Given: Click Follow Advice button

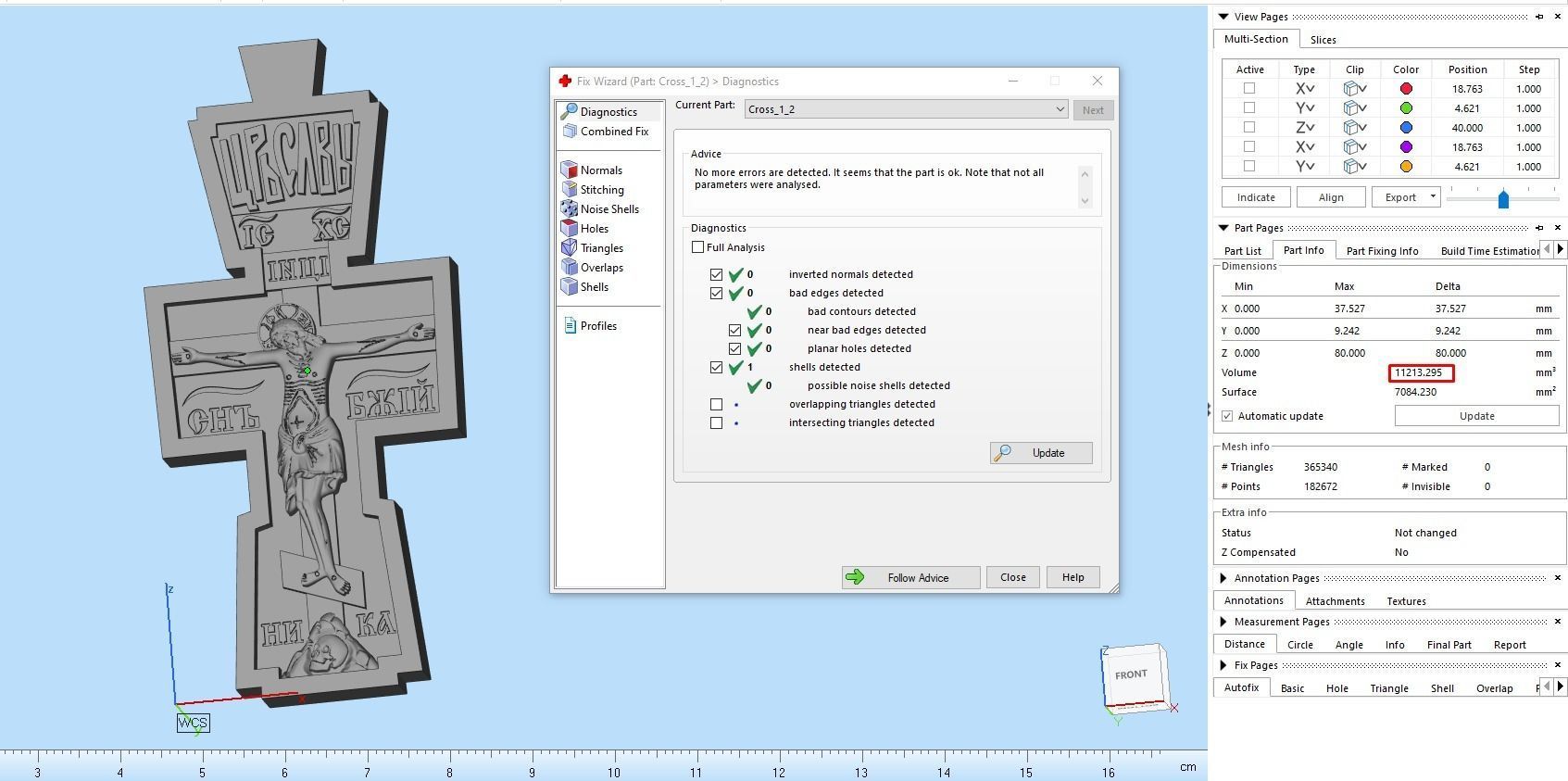Looking at the screenshot, I should tap(910, 577).
